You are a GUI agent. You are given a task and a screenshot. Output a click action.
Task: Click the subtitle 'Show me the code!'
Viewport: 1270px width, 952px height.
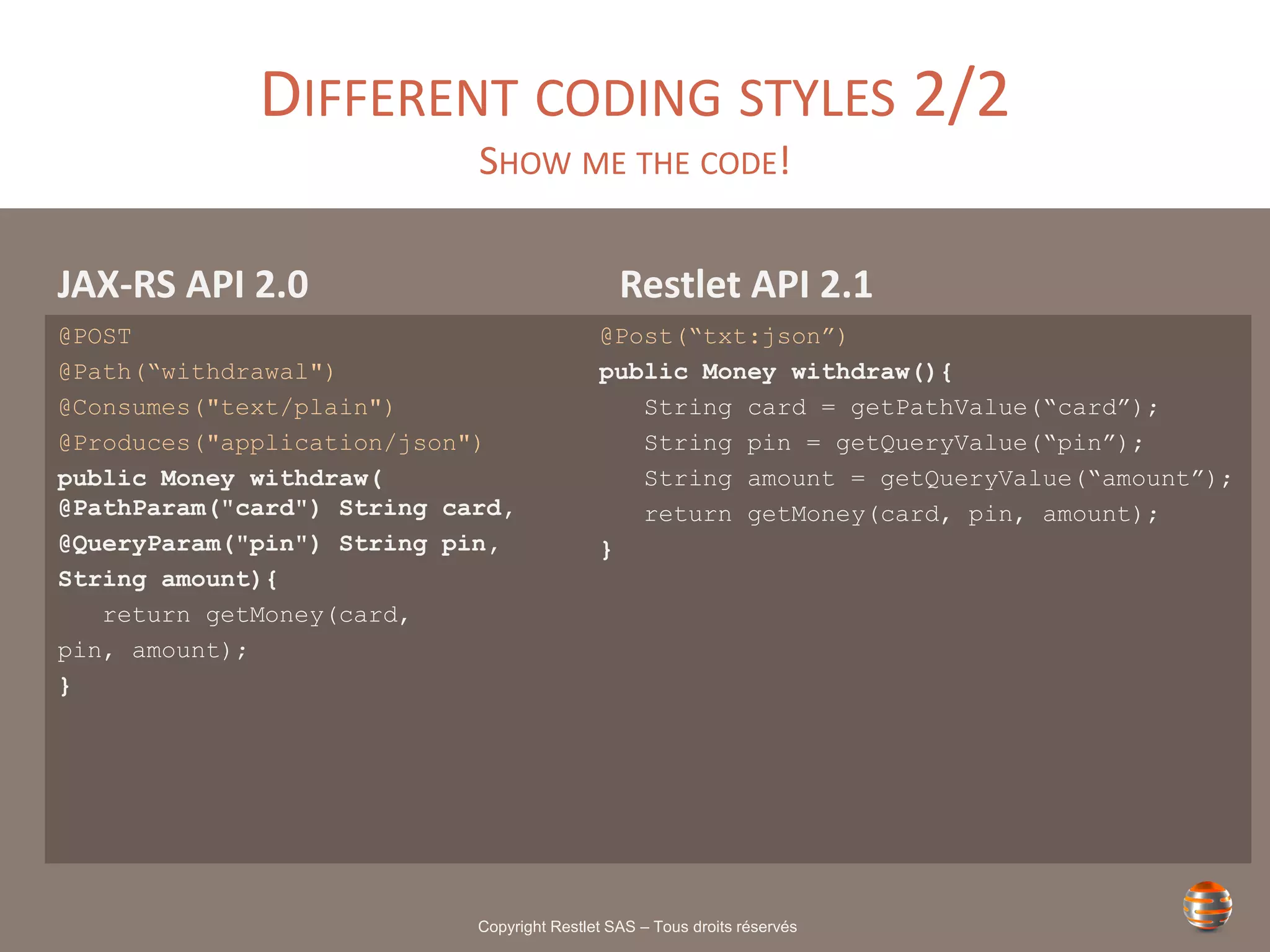634,162
